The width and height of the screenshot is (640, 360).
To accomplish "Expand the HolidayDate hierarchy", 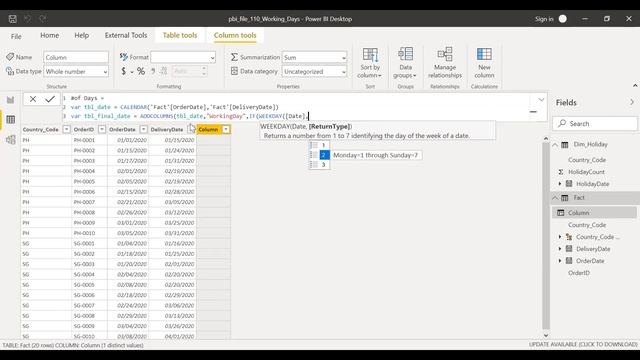I will pos(560,184).
